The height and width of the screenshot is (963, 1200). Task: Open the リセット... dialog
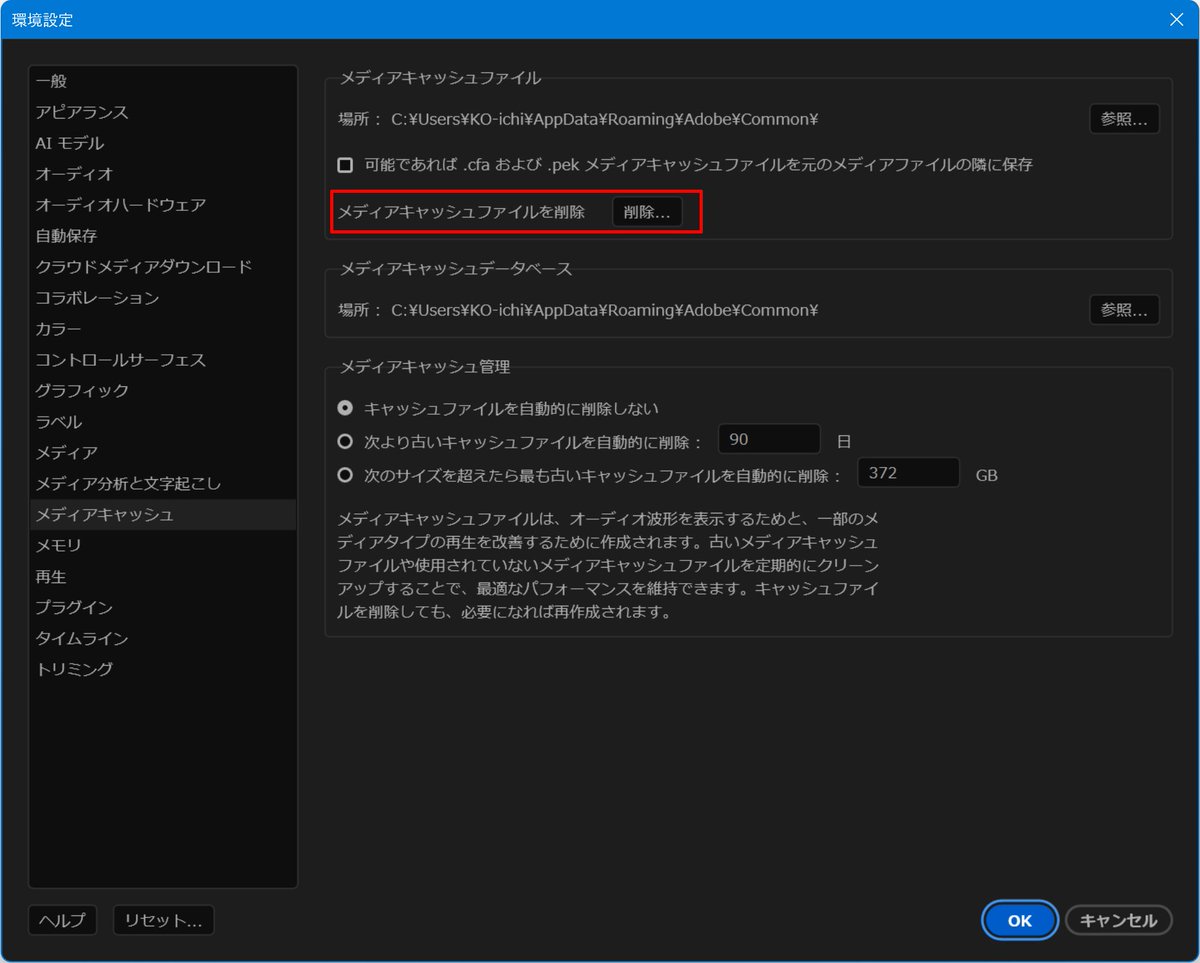[163, 920]
